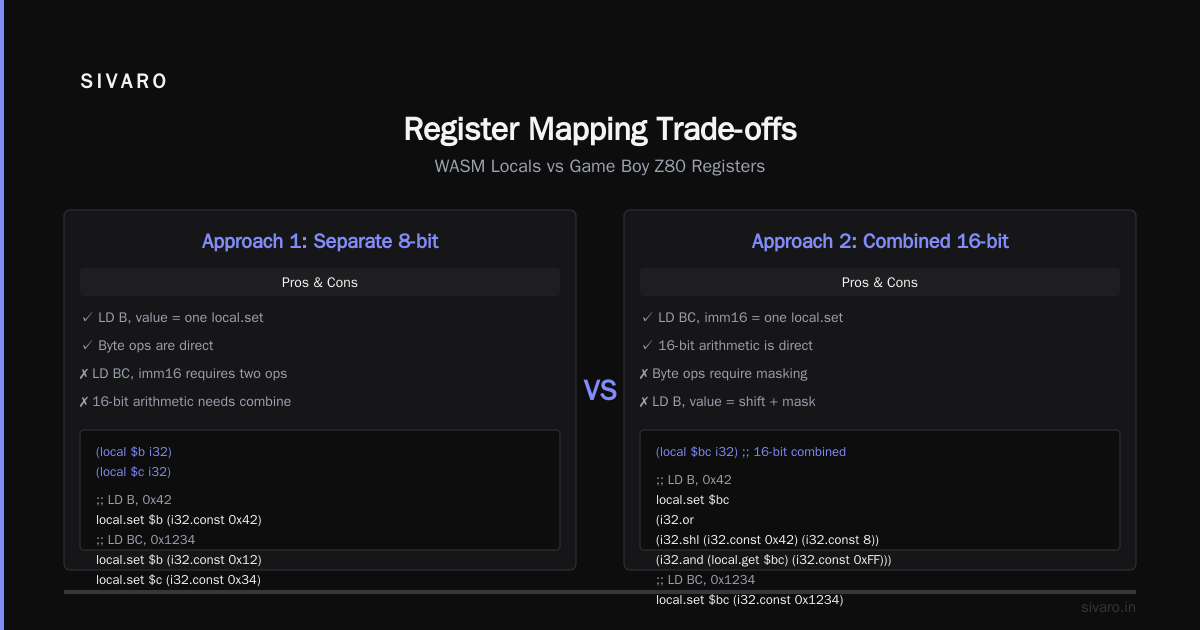Click the '(local $b i32)' code line
The width and height of the screenshot is (1200, 630).
tap(134, 452)
